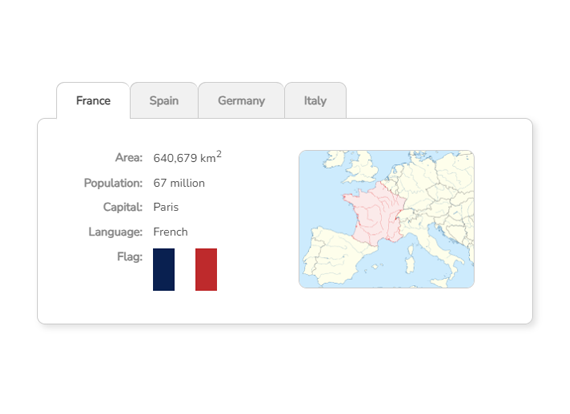Open the Germany tab
Image resolution: width=570 pixels, height=414 pixels.
tap(241, 101)
